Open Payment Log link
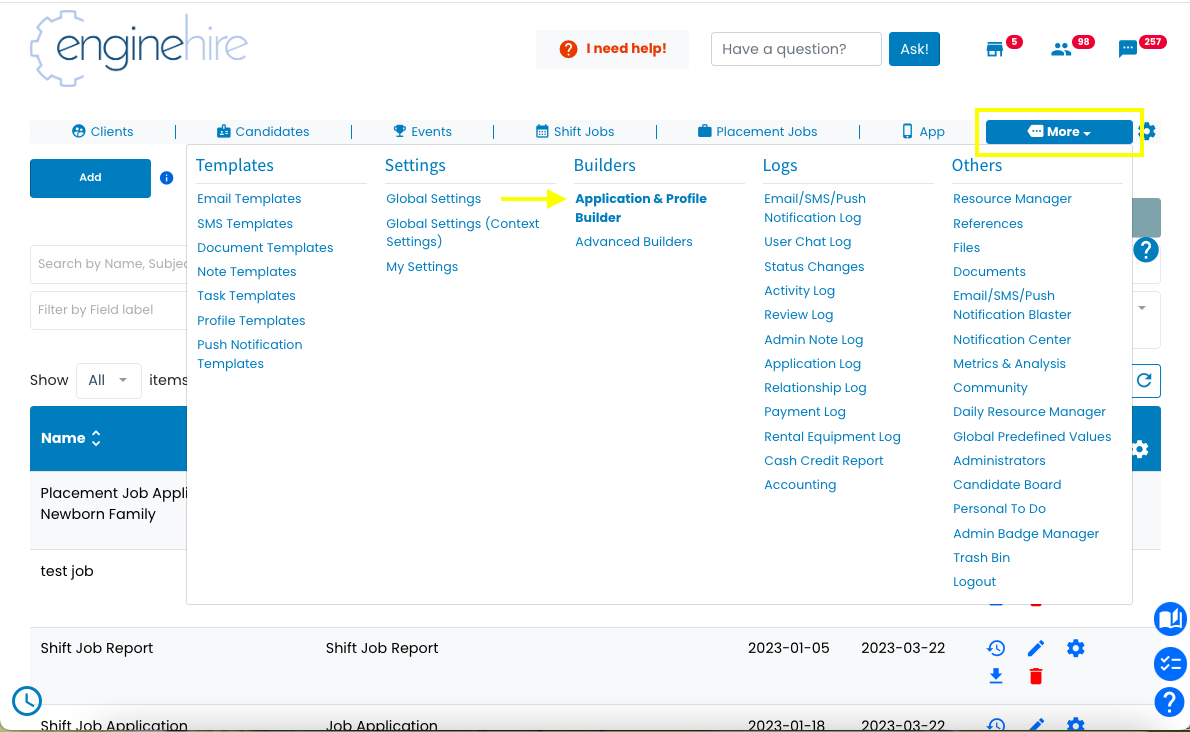 click(x=804, y=412)
